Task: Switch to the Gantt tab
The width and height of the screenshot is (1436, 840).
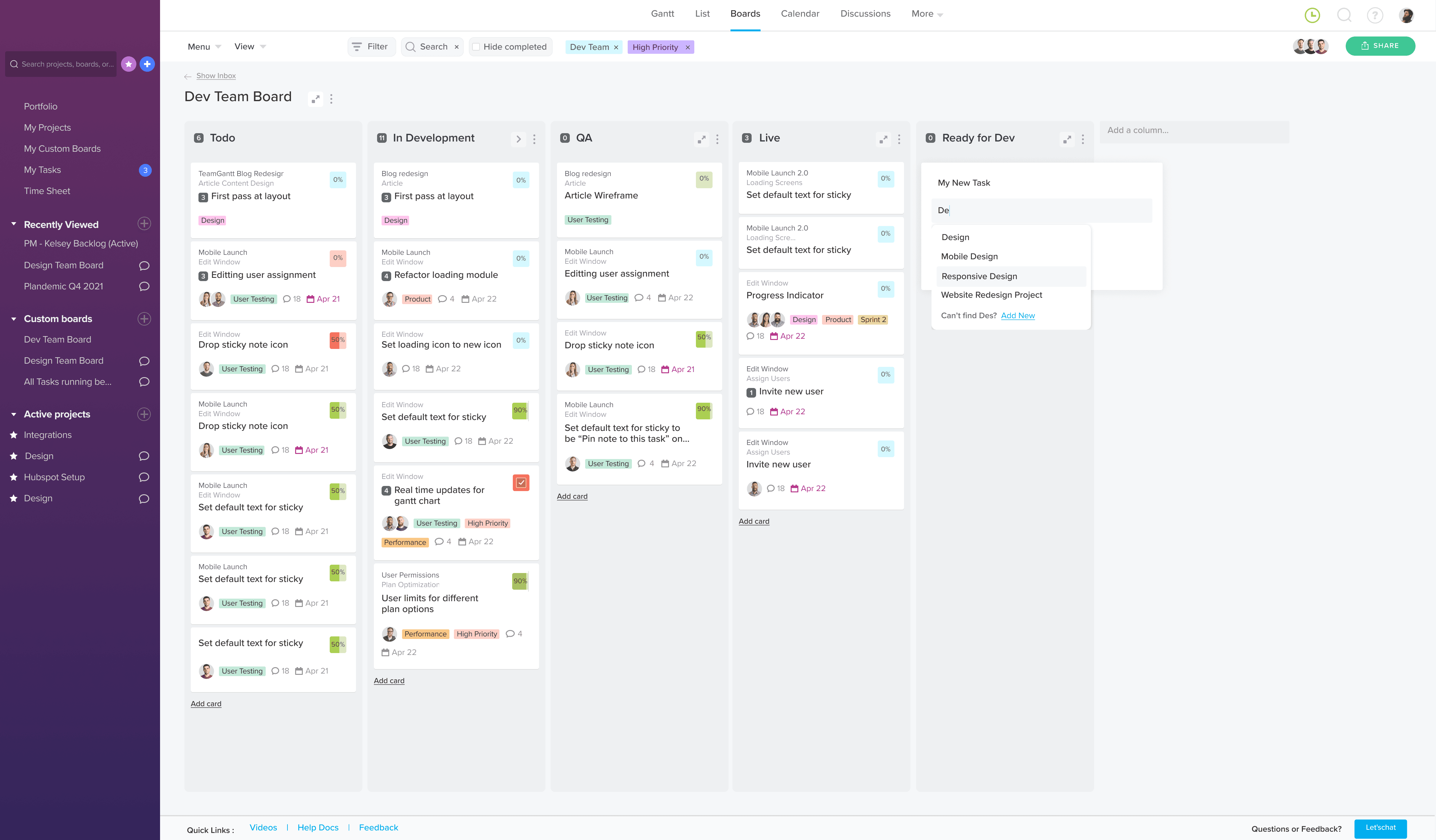Action: [x=662, y=14]
